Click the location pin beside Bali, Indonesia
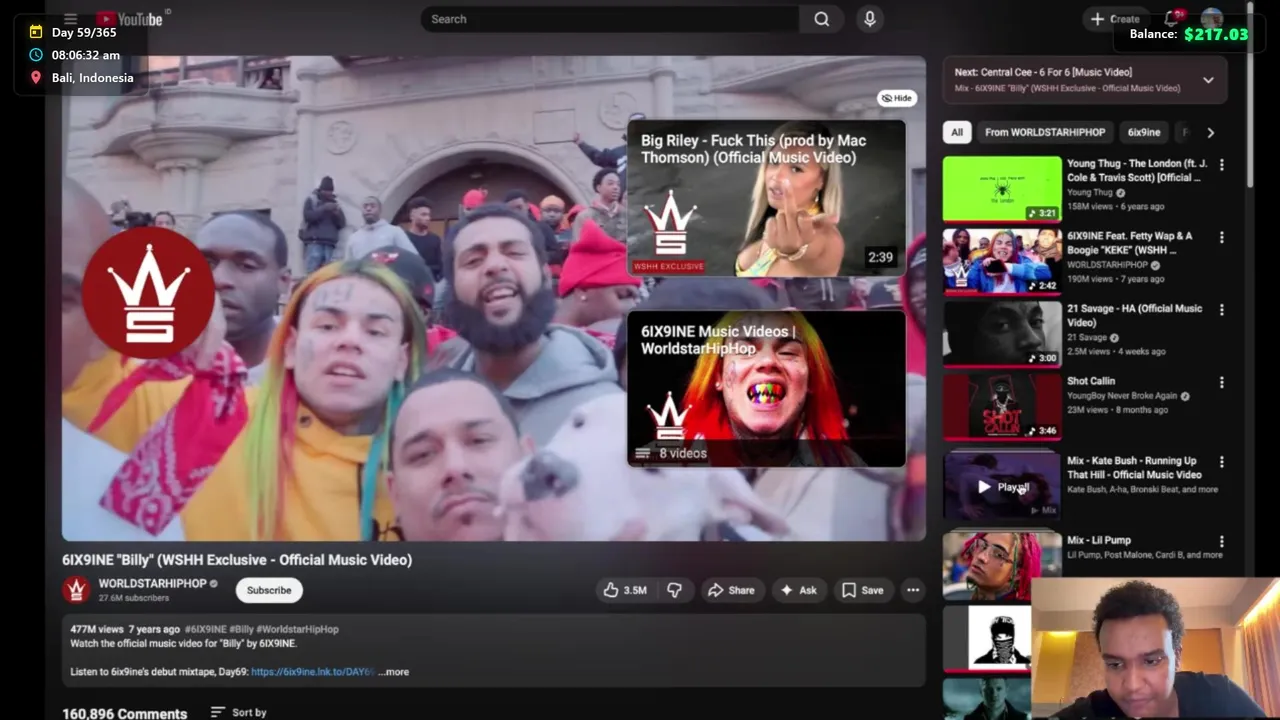The image size is (1280, 720). pos(36,78)
